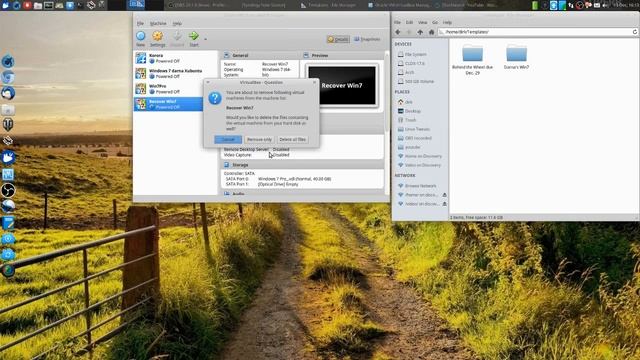Click the green Start arrow icon

pos(193,36)
